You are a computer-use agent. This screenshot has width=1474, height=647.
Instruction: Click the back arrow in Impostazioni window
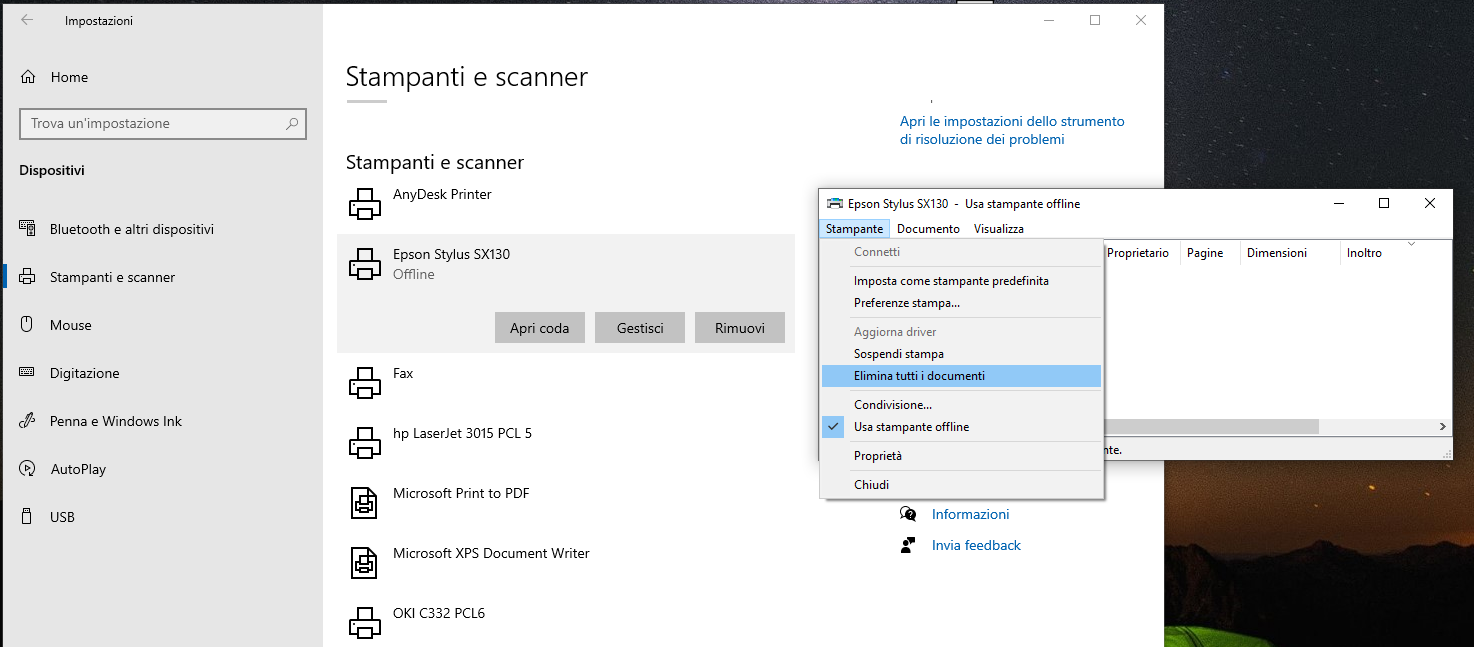[x=27, y=20]
